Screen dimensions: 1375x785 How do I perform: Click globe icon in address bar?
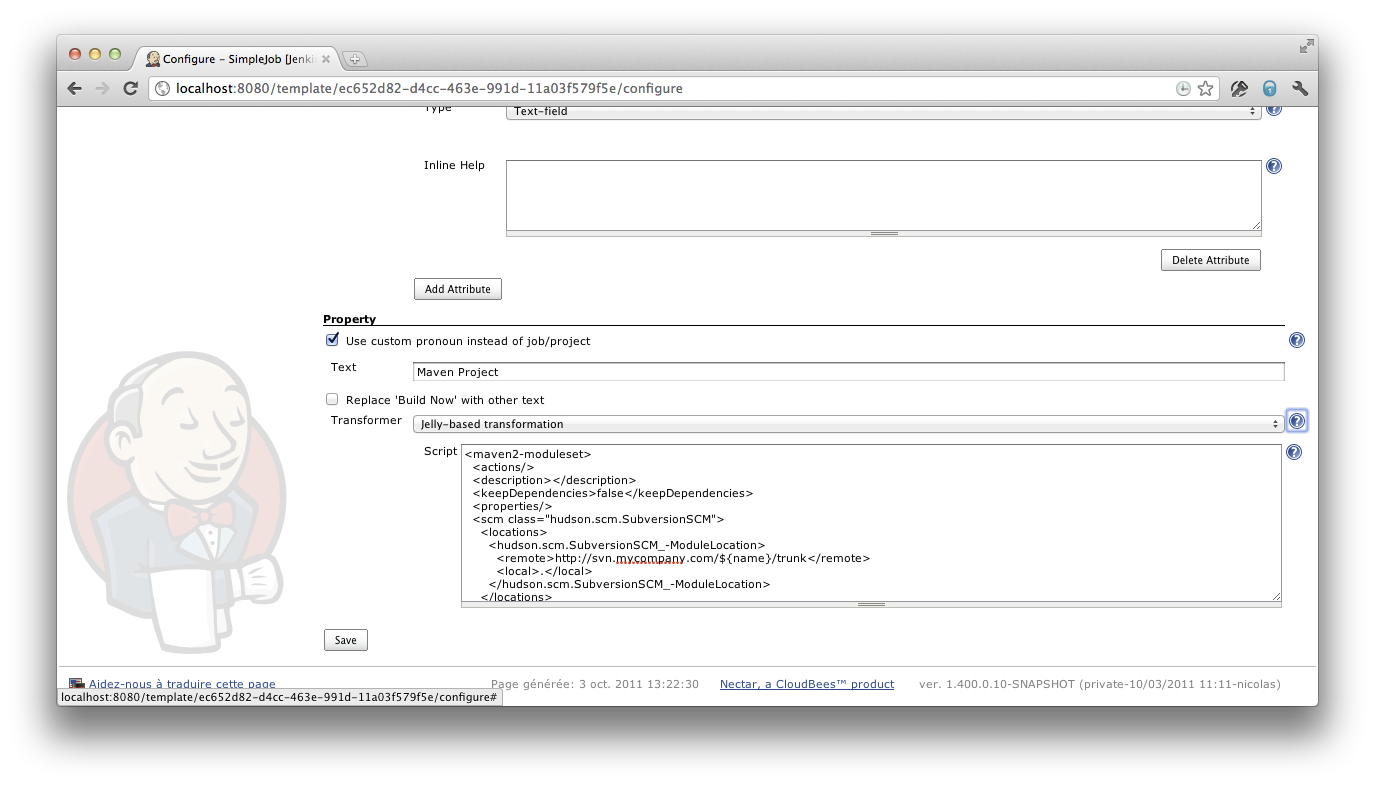[x=163, y=88]
